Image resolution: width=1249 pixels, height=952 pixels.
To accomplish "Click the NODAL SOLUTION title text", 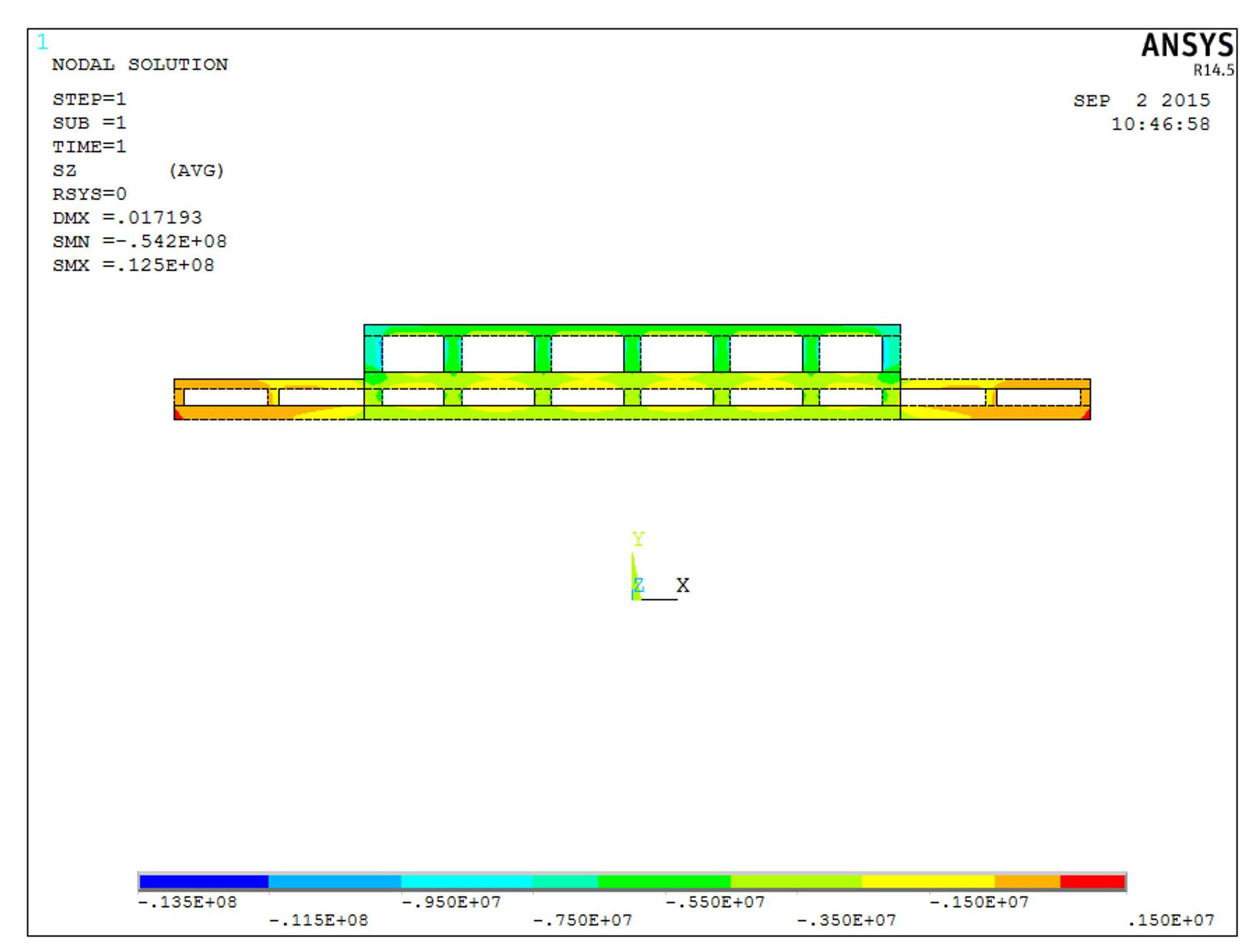I will click(x=140, y=65).
